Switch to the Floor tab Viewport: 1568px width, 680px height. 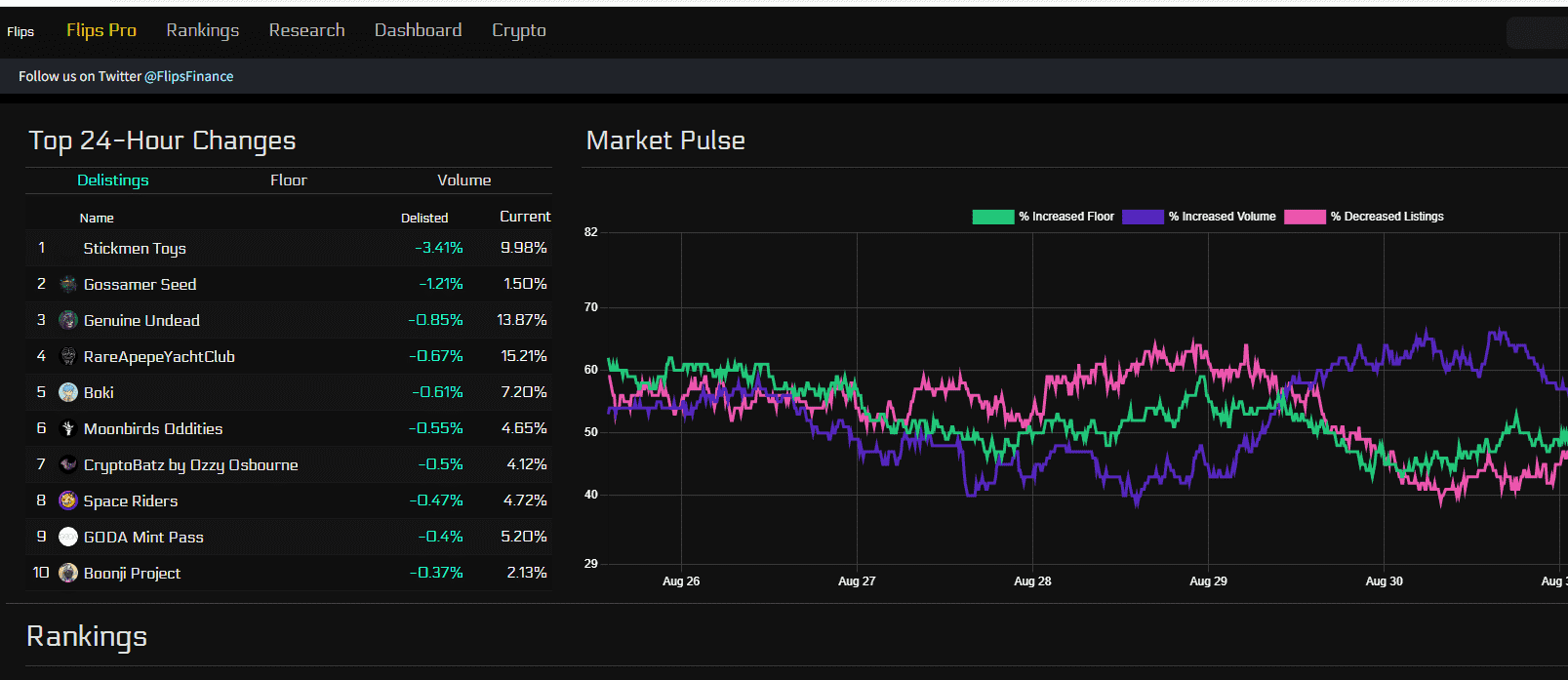[288, 180]
